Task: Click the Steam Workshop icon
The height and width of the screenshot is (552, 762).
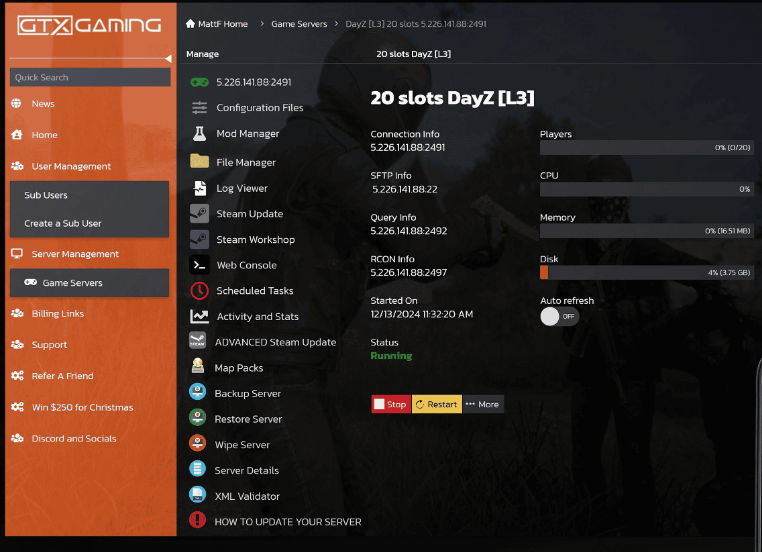Action: (x=199, y=240)
